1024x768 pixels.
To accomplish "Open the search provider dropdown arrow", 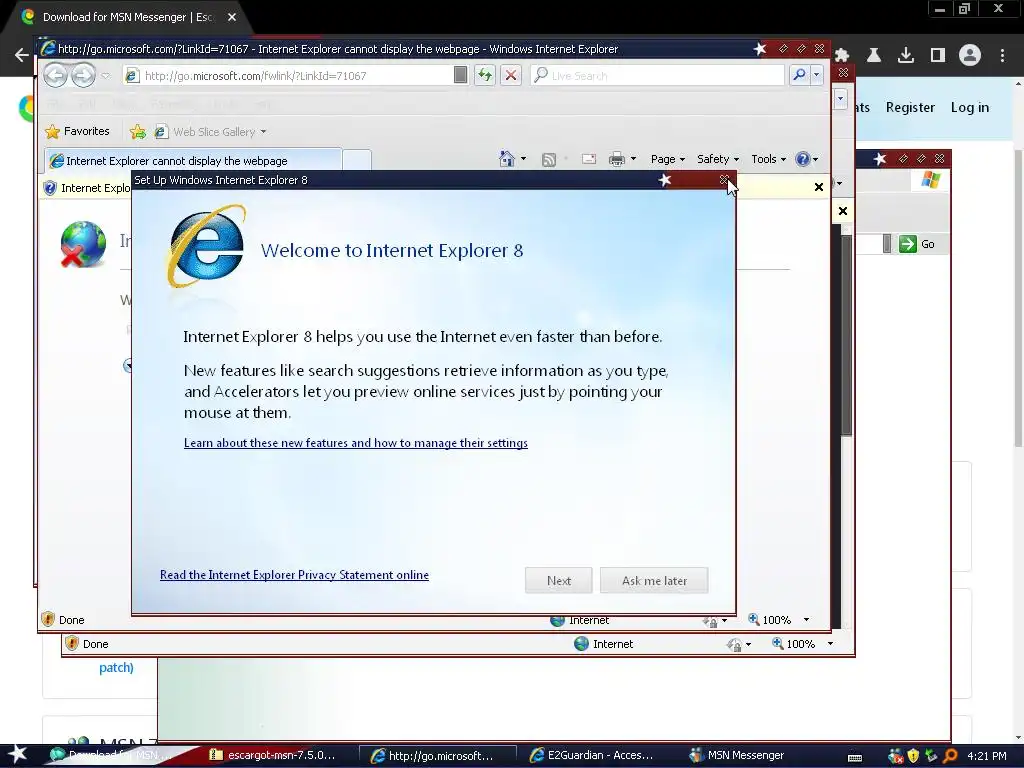I will [816, 75].
